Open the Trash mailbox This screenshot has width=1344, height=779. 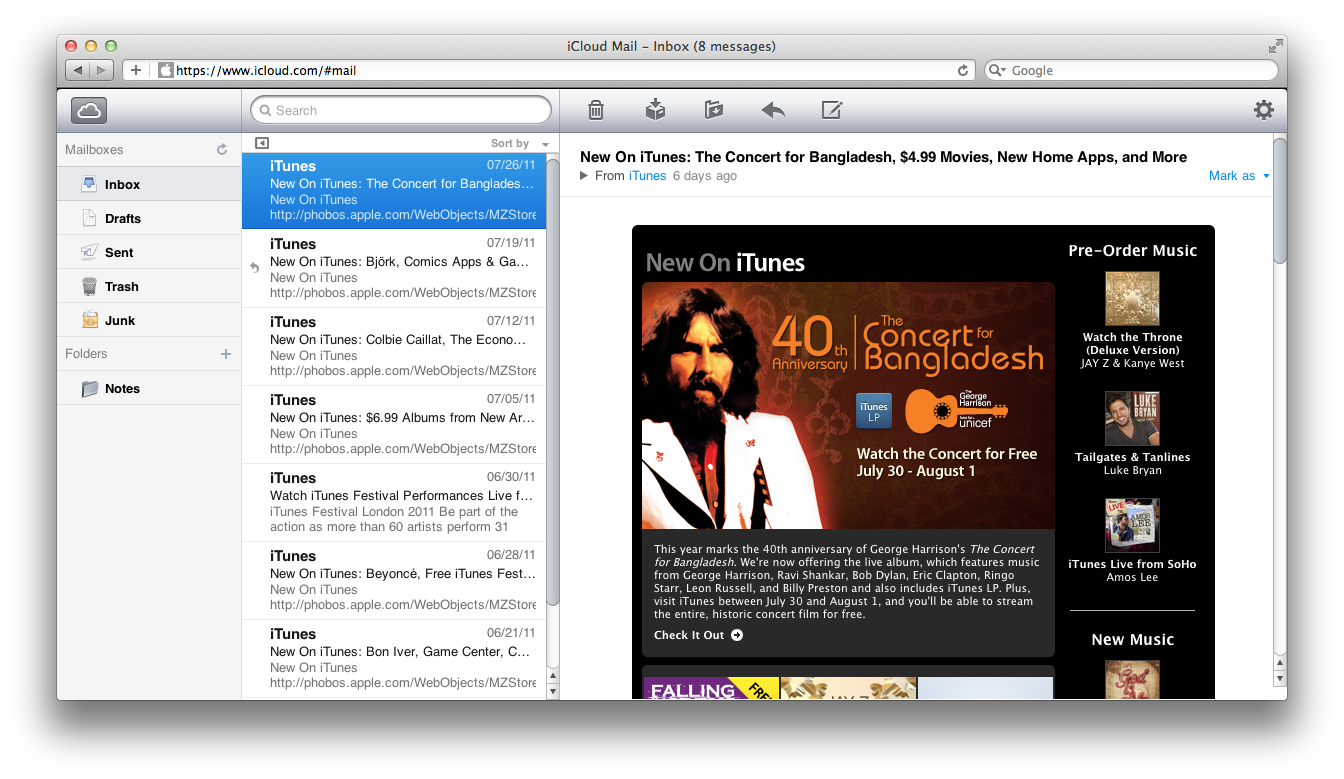(x=149, y=286)
